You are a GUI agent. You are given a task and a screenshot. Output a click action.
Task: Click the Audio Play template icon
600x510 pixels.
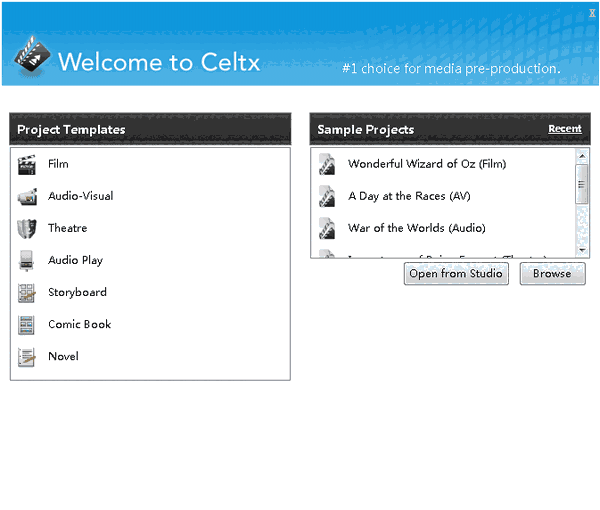(27, 261)
